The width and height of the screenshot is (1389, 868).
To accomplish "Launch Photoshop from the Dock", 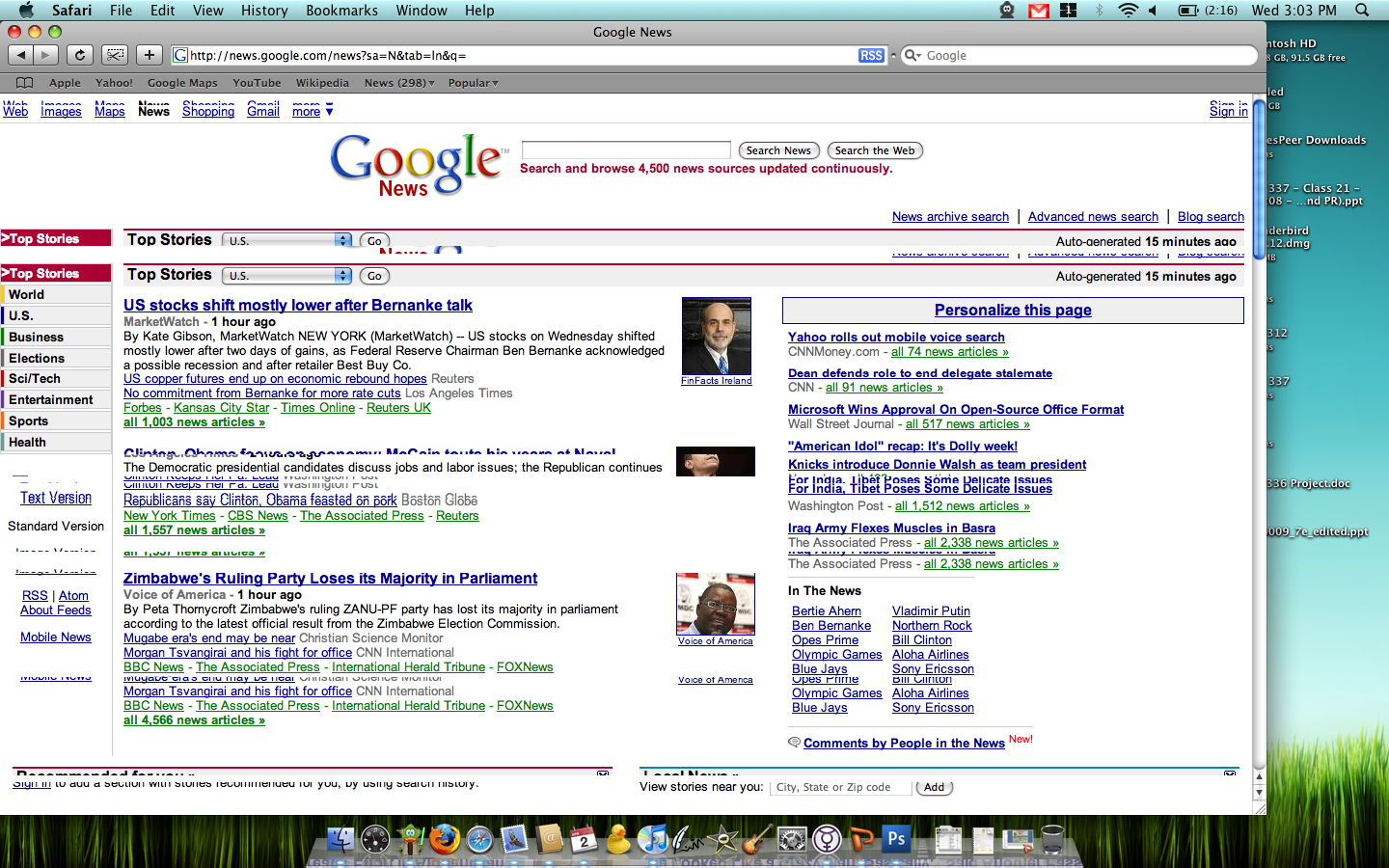I will [x=896, y=840].
